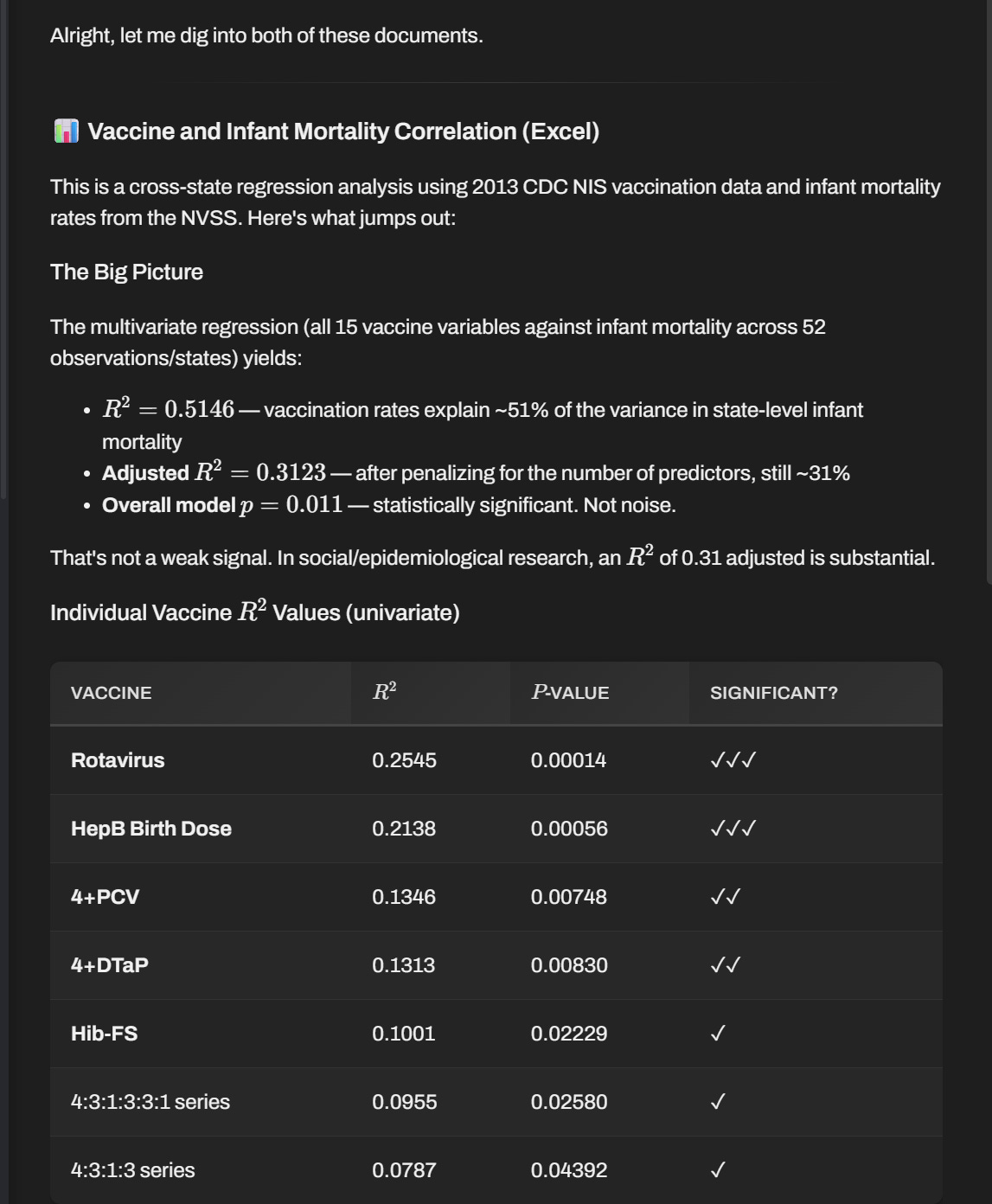Click the checkmark for the 4:3:1:3:3:1 series

coord(718,1102)
